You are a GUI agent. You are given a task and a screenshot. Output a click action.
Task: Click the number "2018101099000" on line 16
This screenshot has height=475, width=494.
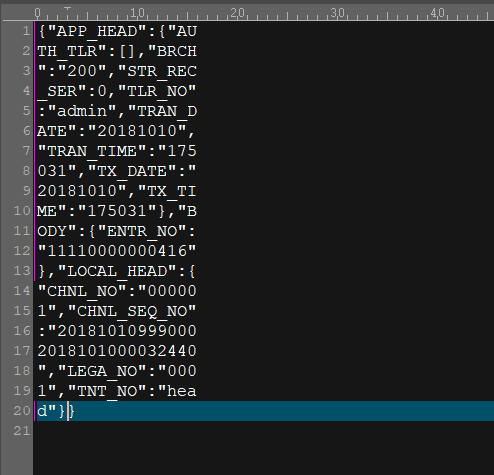[127, 331]
